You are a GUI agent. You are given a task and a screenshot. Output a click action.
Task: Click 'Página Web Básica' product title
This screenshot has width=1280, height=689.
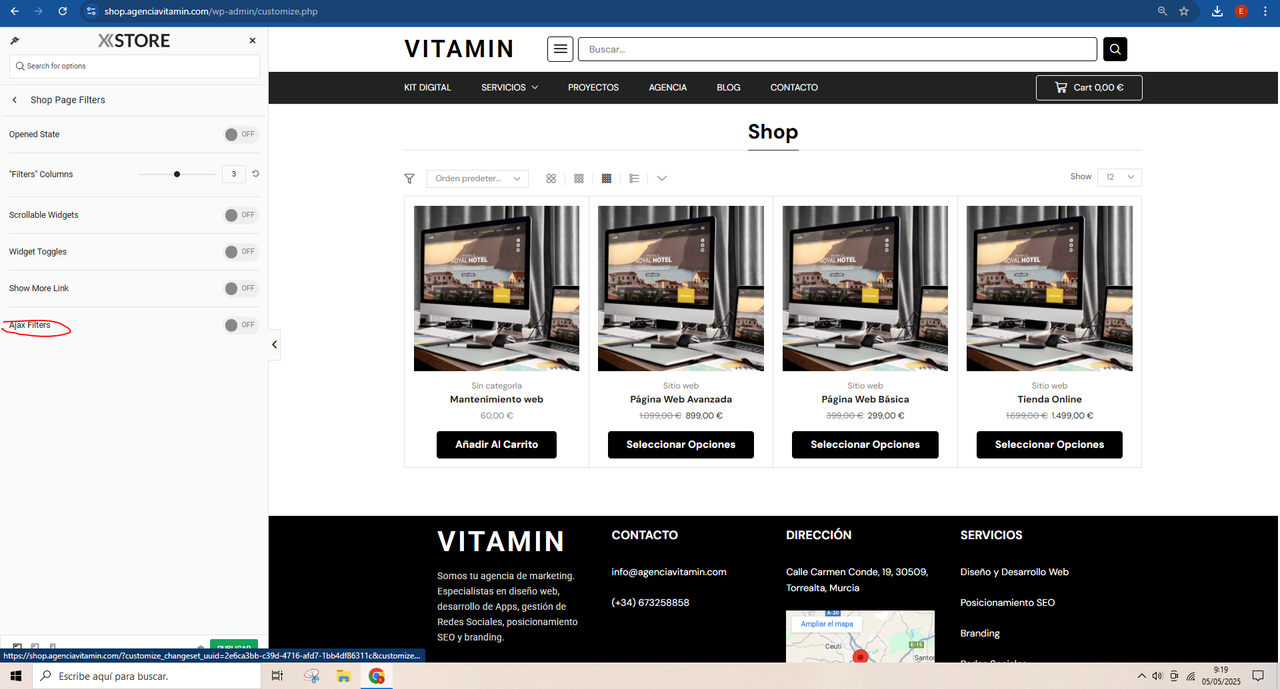[865, 399]
